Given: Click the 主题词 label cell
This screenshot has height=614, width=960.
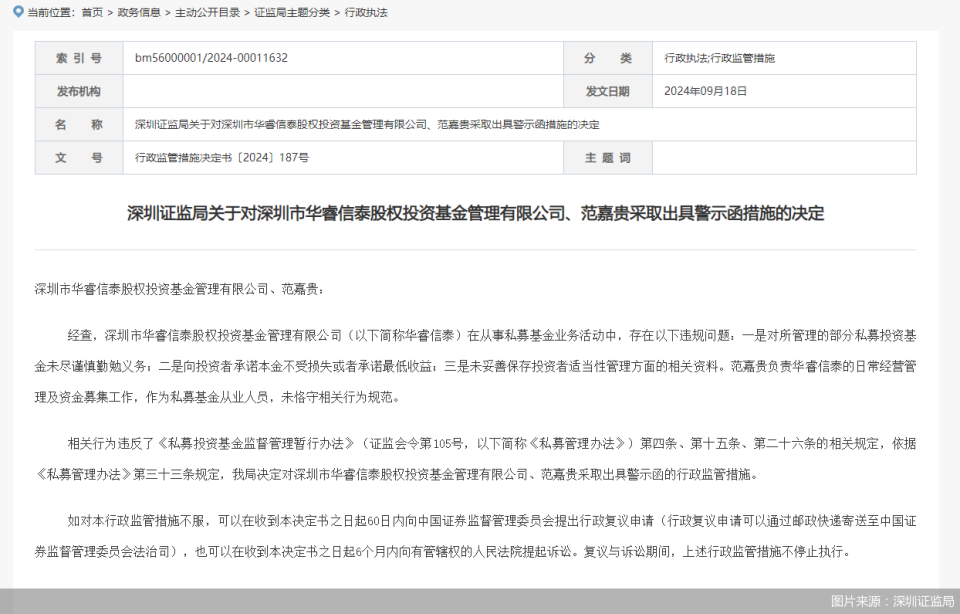Looking at the screenshot, I should click(x=608, y=157).
